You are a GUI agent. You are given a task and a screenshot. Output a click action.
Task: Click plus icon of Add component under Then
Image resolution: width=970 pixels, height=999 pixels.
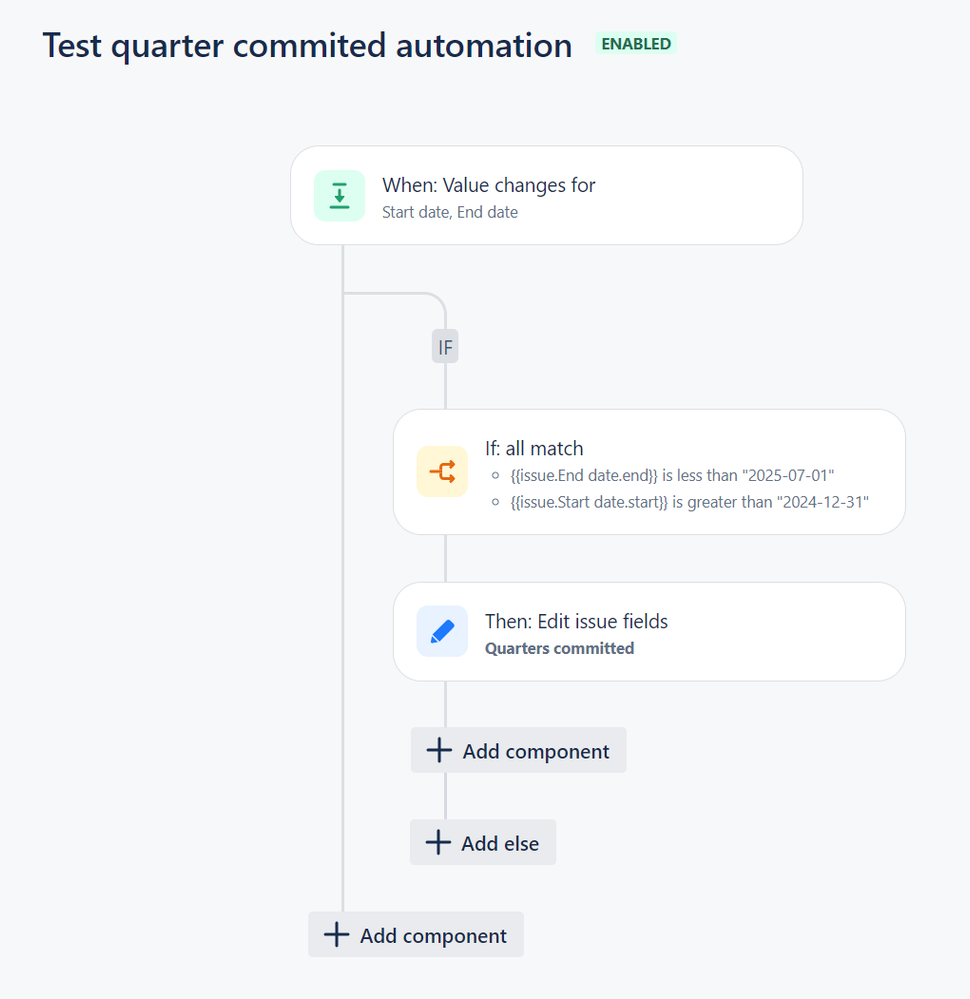pos(439,751)
